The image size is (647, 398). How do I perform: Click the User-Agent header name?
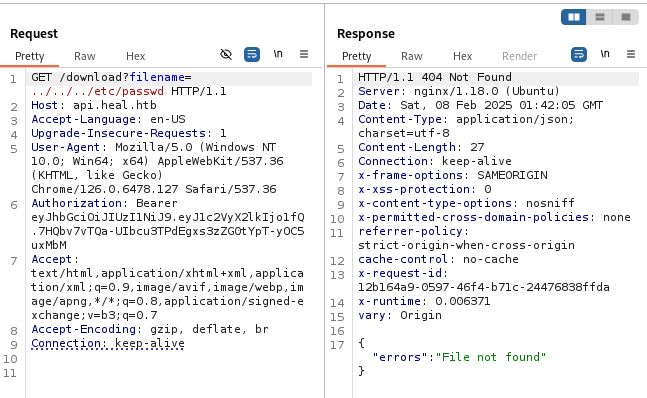coord(66,147)
